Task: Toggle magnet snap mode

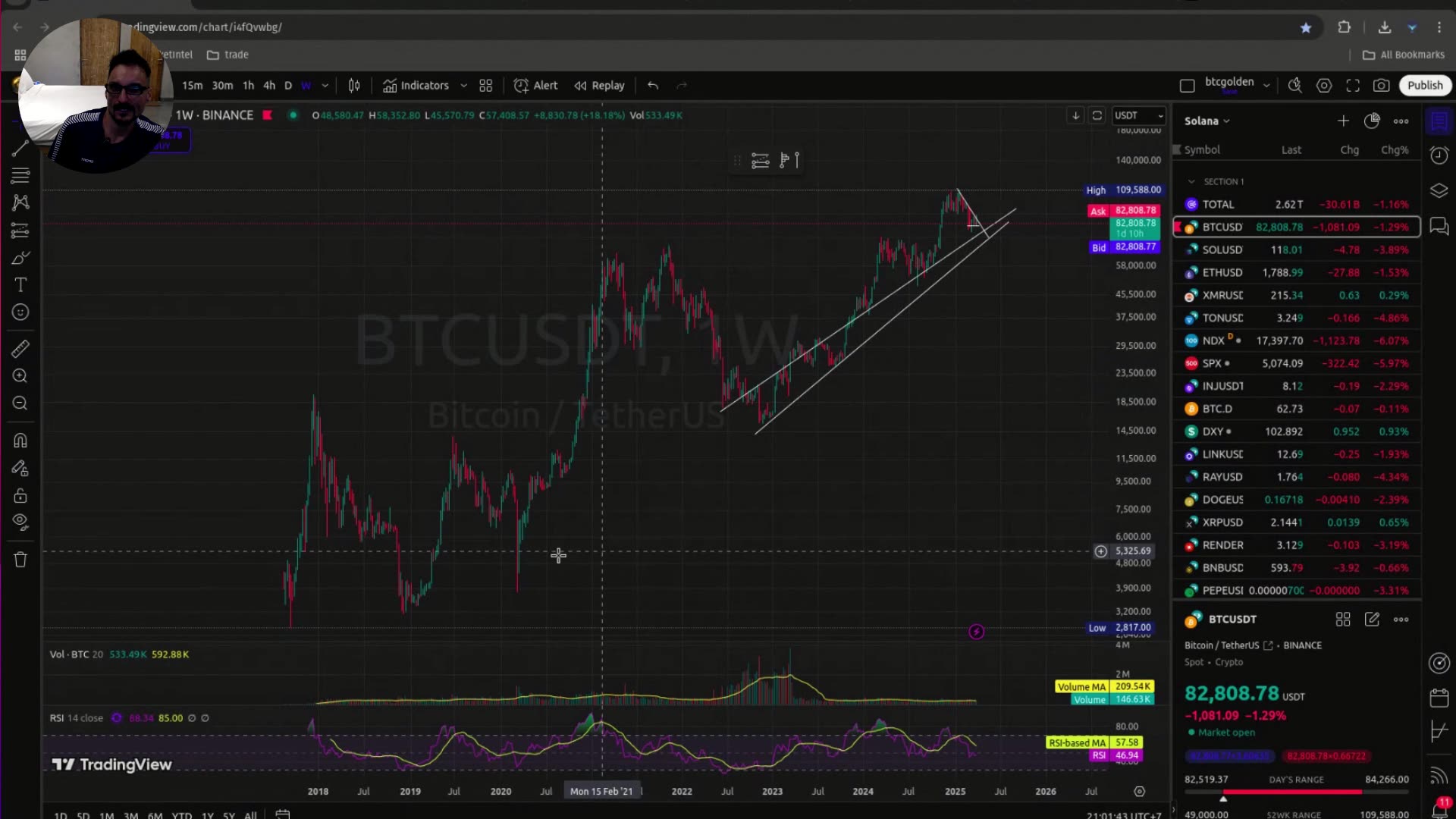Action: pos(20,440)
